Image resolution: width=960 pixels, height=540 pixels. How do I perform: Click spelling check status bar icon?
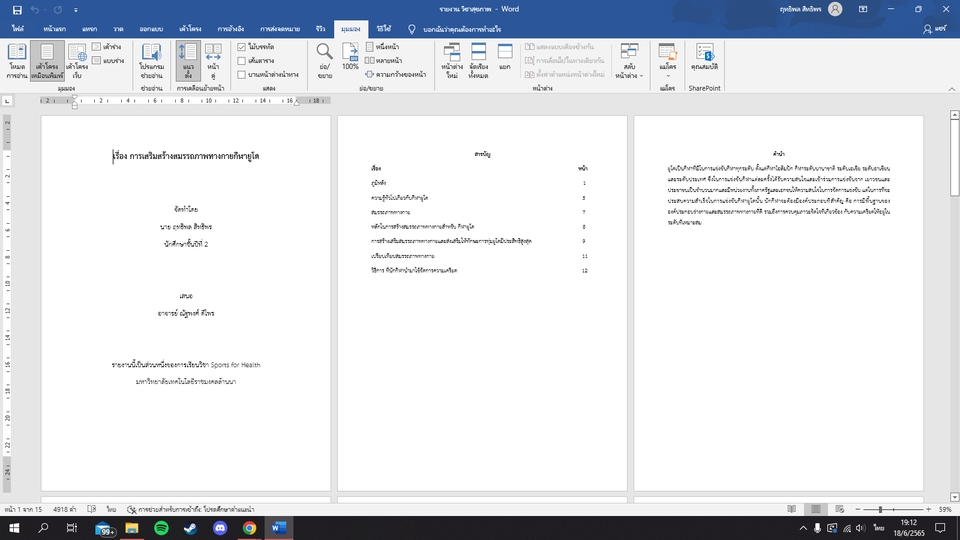[92, 509]
